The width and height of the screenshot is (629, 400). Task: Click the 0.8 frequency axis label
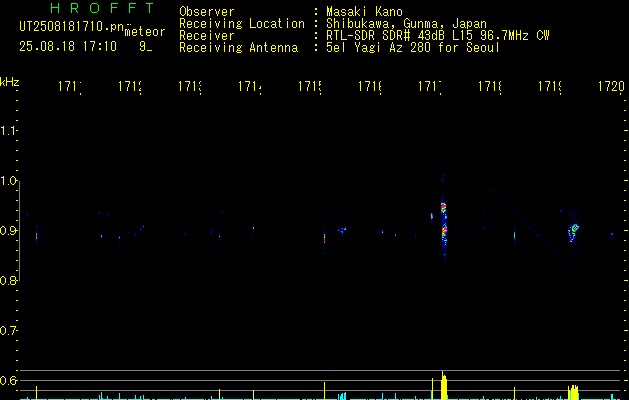8,280
